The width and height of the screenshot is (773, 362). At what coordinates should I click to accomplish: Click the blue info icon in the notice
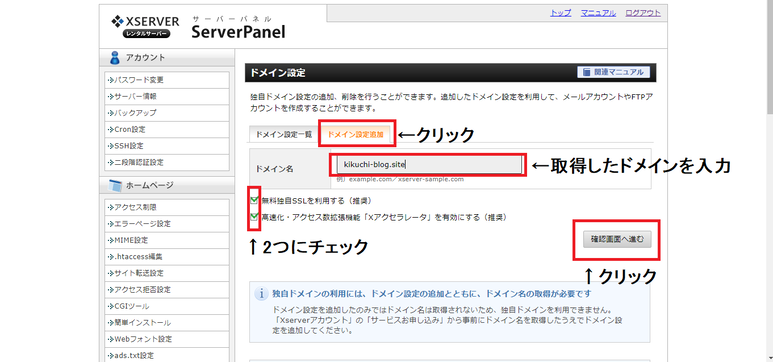tap(261, 294)
